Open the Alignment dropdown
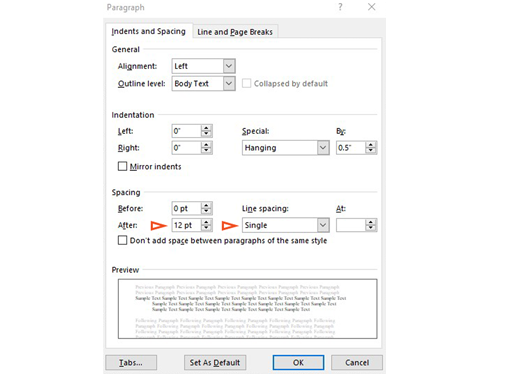 [229, 66]
